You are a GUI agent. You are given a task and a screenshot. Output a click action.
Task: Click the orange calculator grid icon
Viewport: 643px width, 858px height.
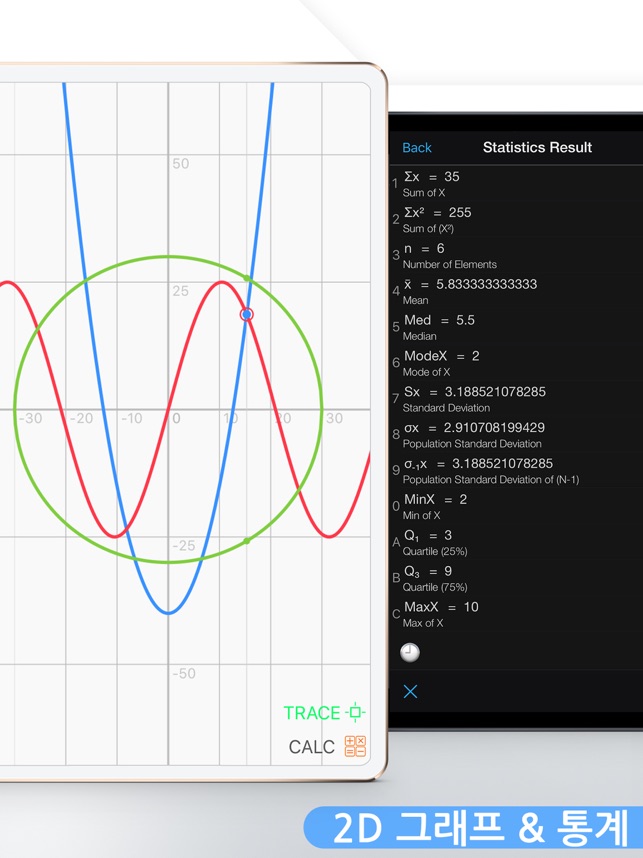pyautogui.click(x=355, y=746)
